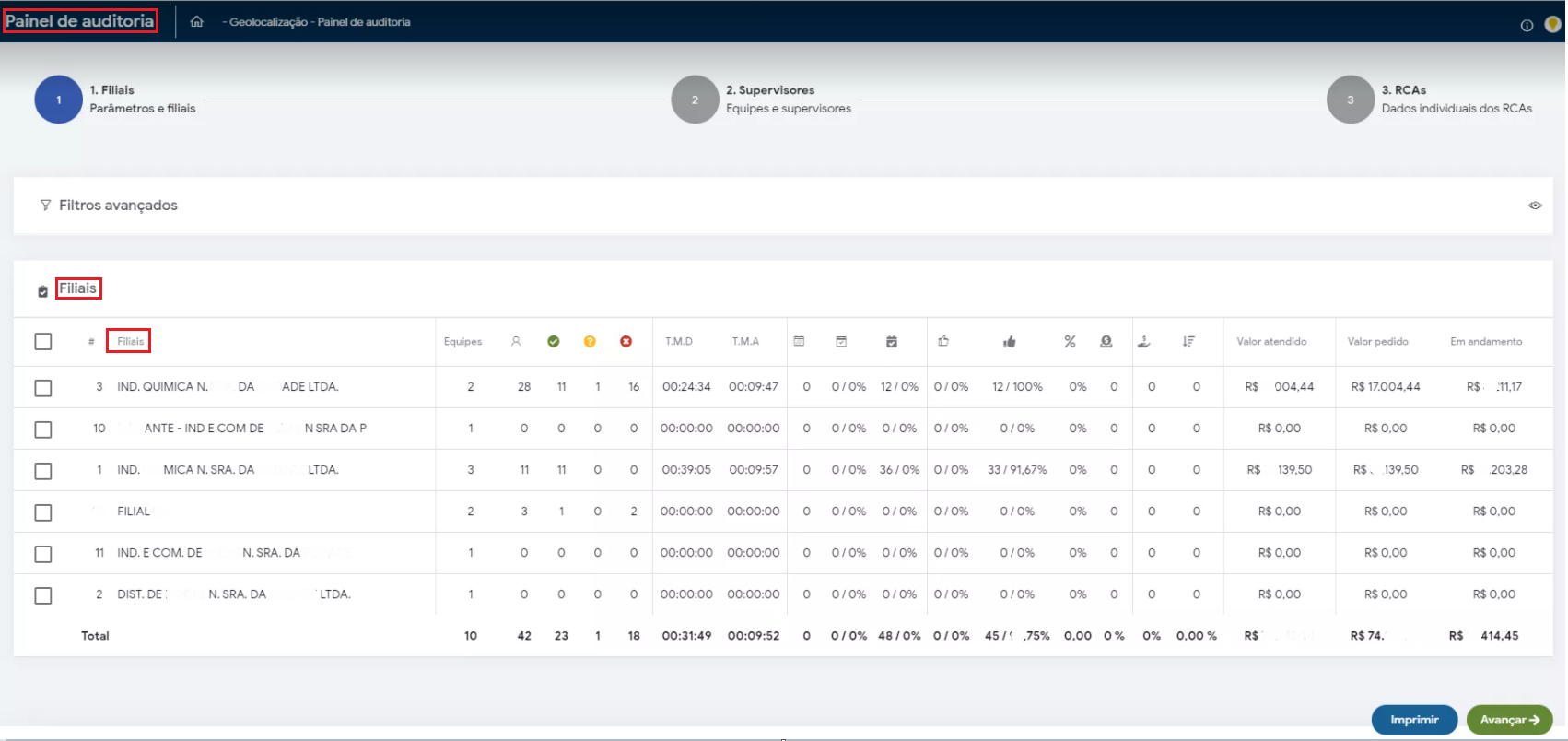Toggle the select-all checkbox in table header

(x=43, y=342)
